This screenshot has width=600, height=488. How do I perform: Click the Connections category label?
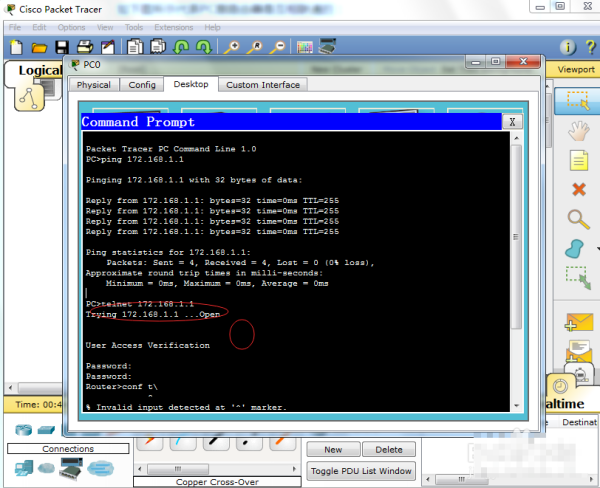pyautogui.click(x=68, y=449)
